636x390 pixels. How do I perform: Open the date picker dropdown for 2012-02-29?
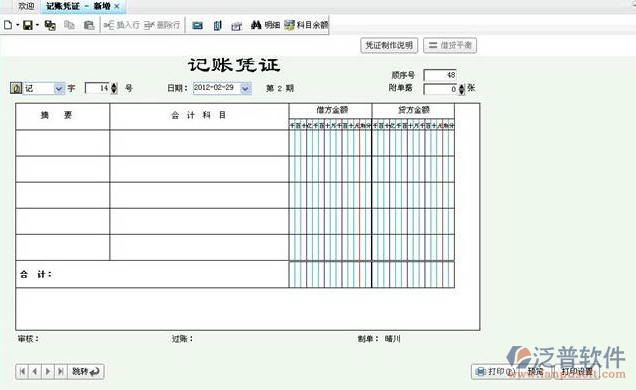coord(245,88)
